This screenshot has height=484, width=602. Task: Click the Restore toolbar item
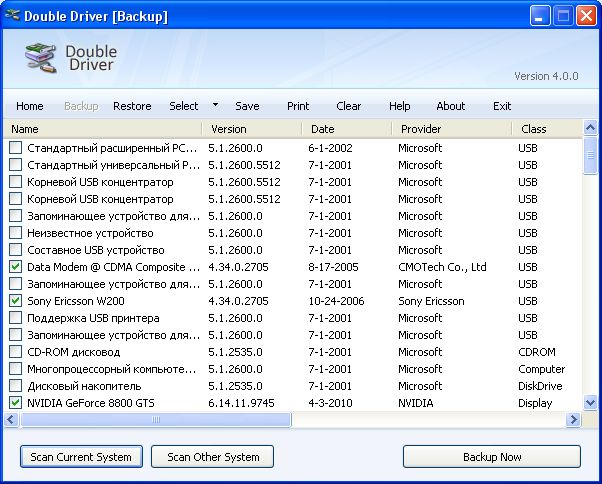click(132, 106)
